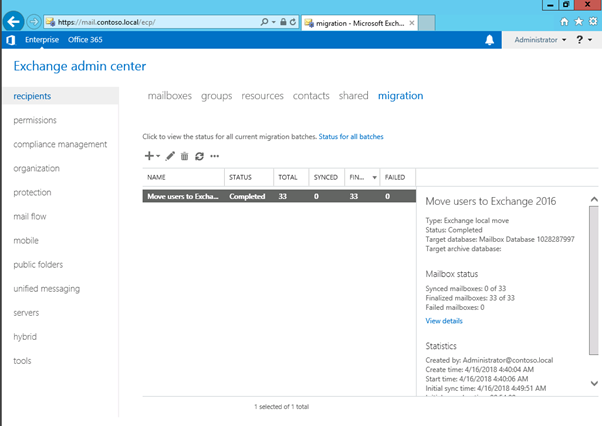This screenshot has height=426, width=602.
Task: Expand the address bar search dropdown arrow
Action: coord(273,22)
